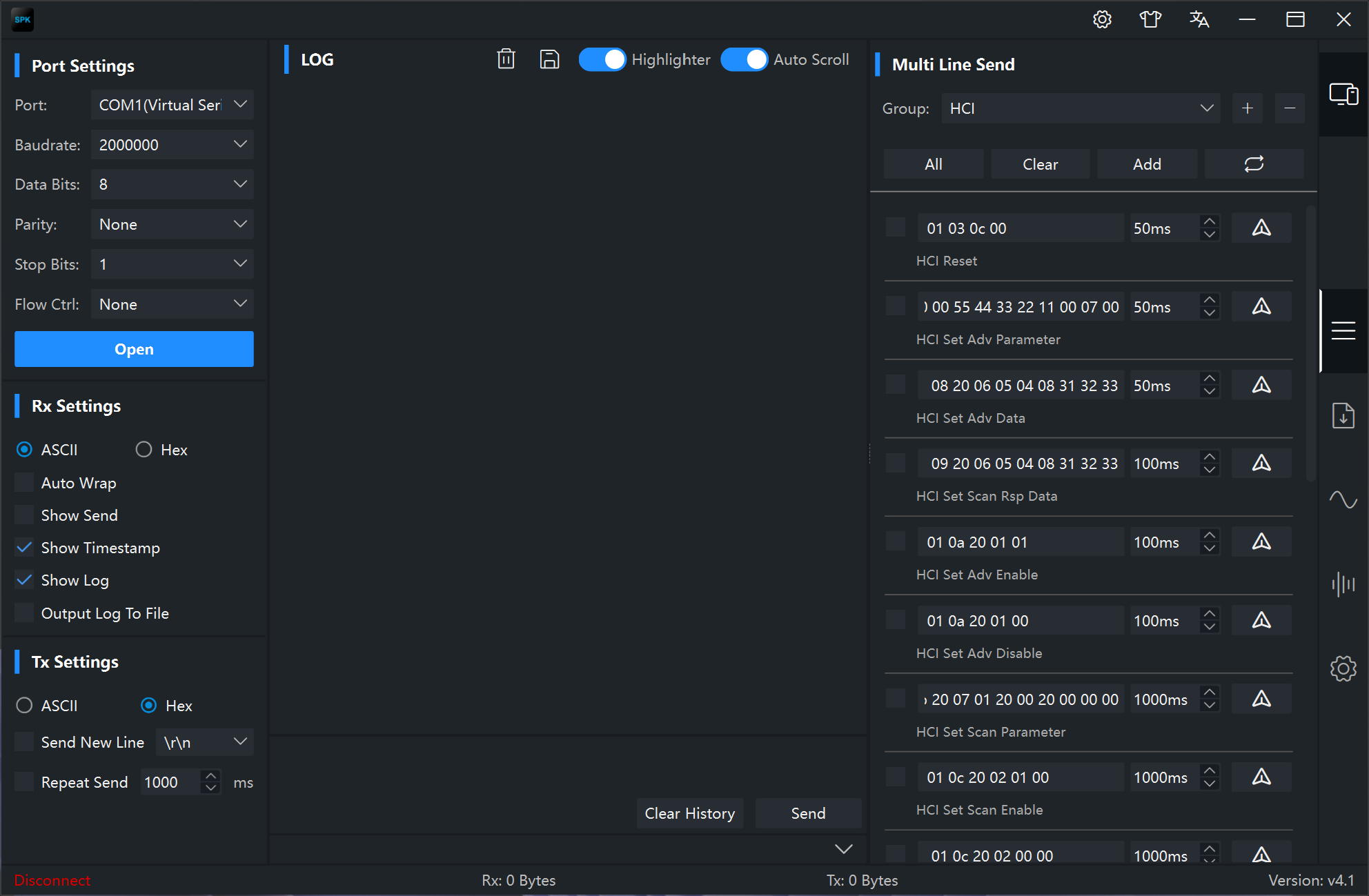
Task: Click the Send button under the log
Action: (809, 813)
